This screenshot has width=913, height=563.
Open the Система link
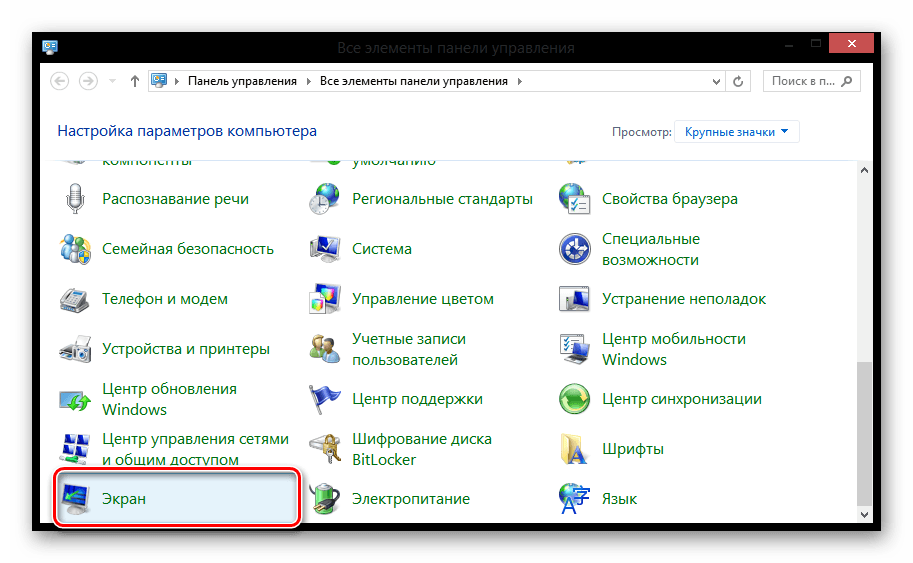pyautogui.click(x=381, y=248)
